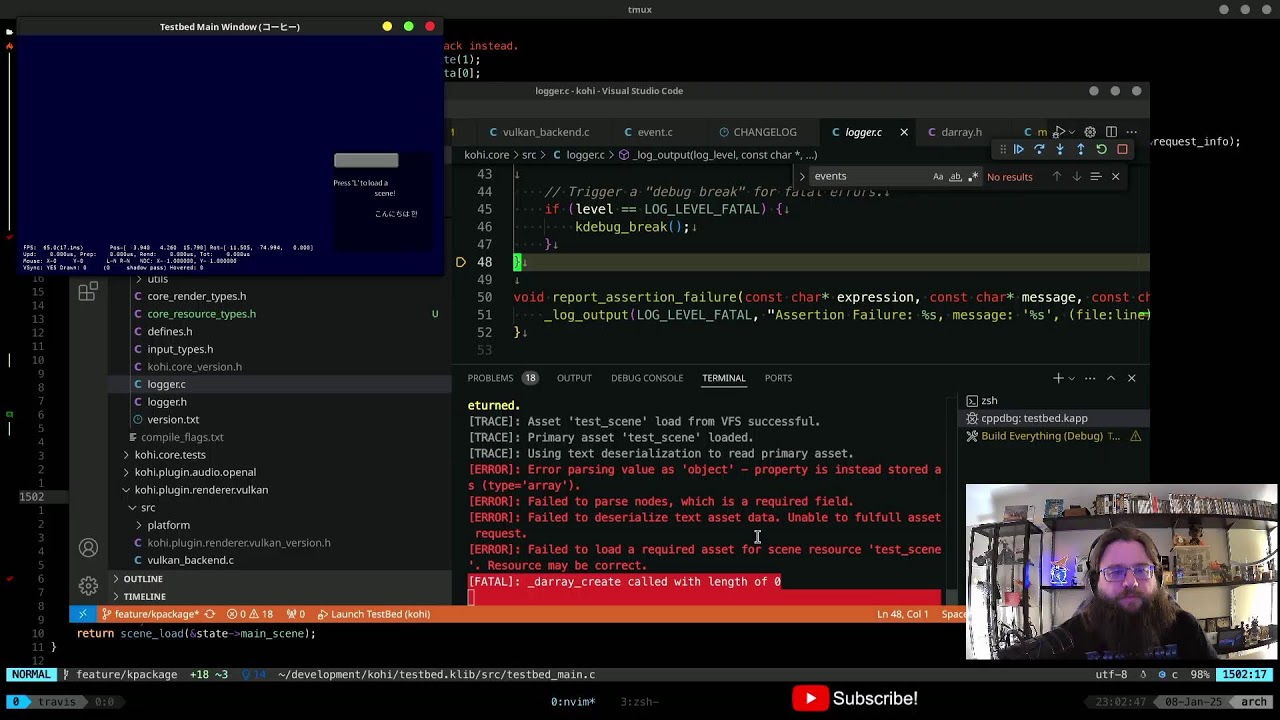
Task: Open the Manage gear in the activity bar
Action: click(88, 586)
